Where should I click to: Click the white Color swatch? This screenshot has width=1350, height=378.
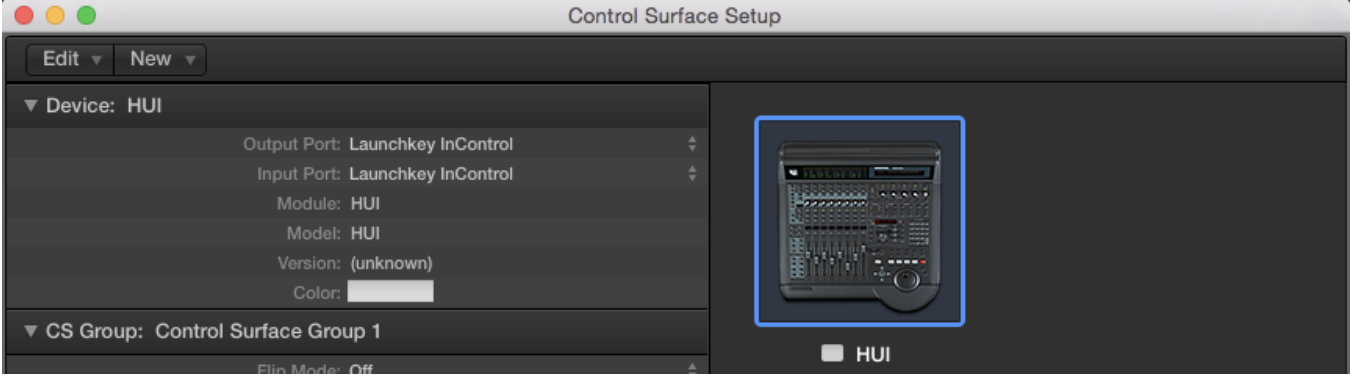(390, 292)
